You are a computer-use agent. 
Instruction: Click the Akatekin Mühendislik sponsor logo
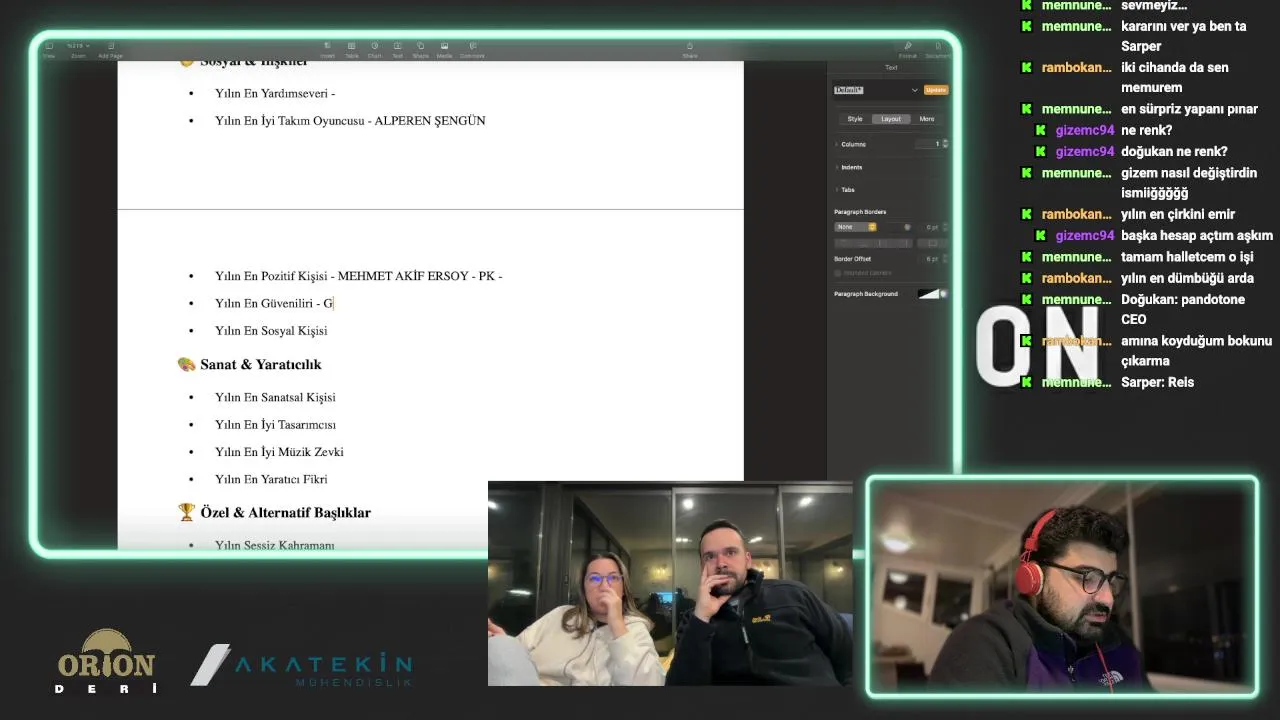[x=301, y=666]
